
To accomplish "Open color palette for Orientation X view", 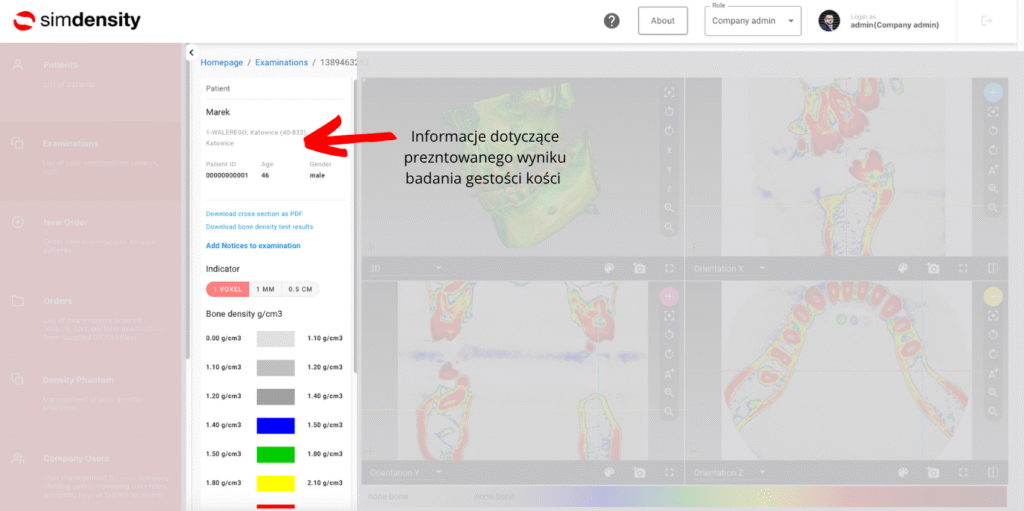I will [903, 269].
